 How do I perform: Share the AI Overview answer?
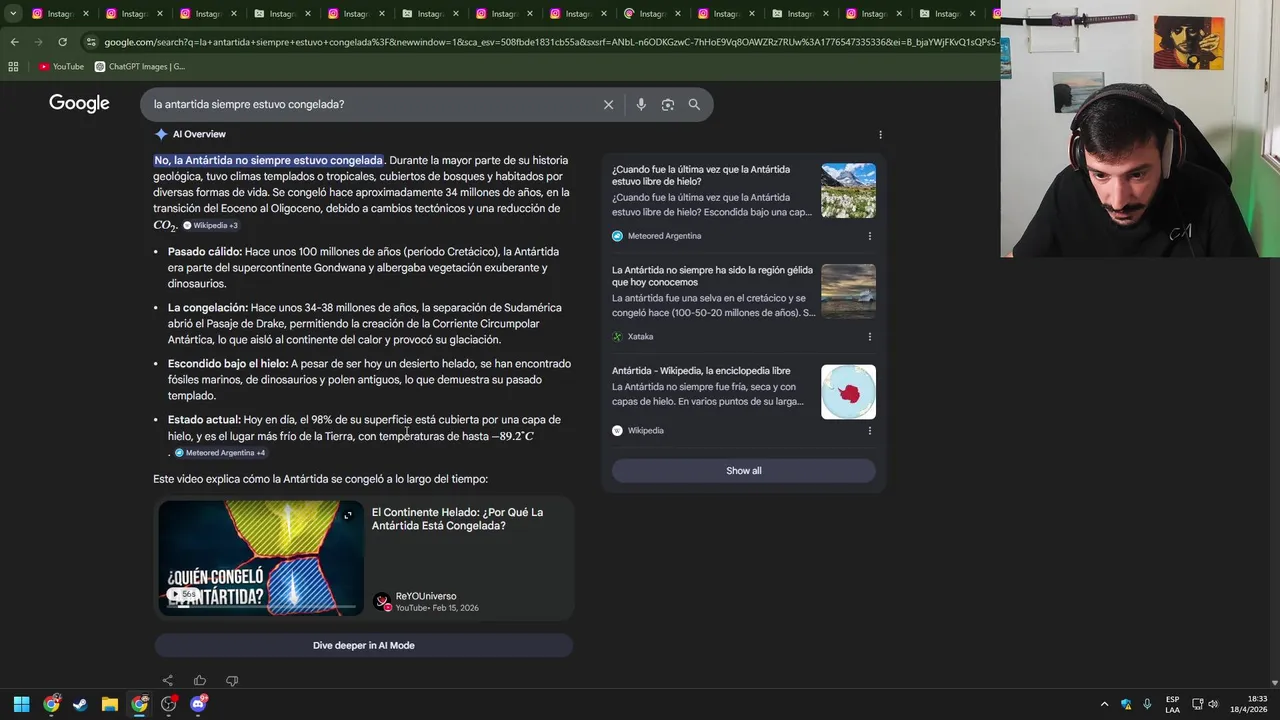coord(167,681)
